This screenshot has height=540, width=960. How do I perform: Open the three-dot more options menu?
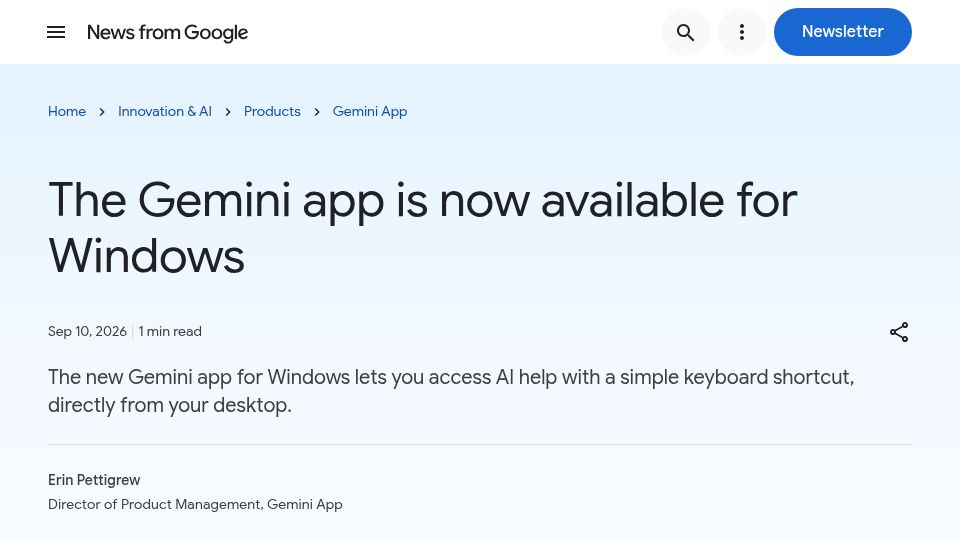[x=741, y=32]
